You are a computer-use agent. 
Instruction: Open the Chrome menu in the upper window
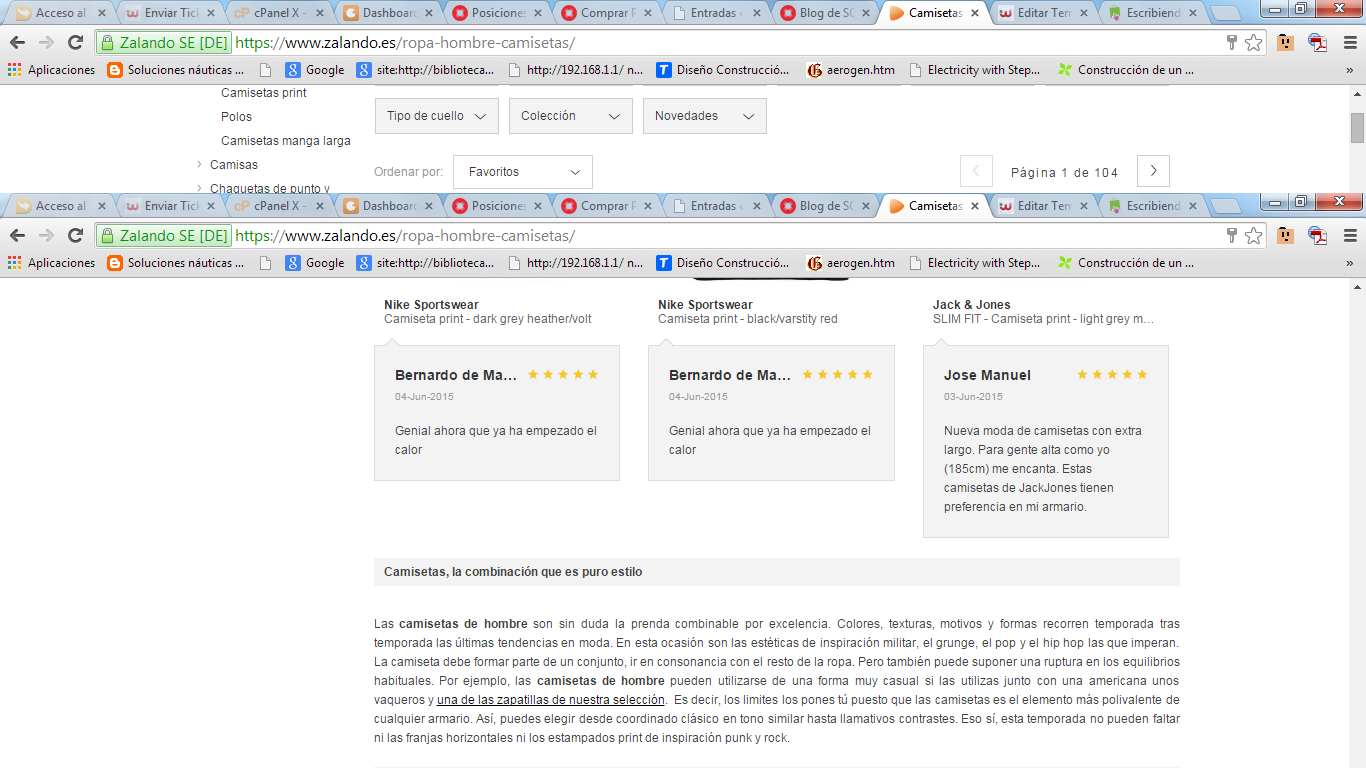click(1350, 43)
